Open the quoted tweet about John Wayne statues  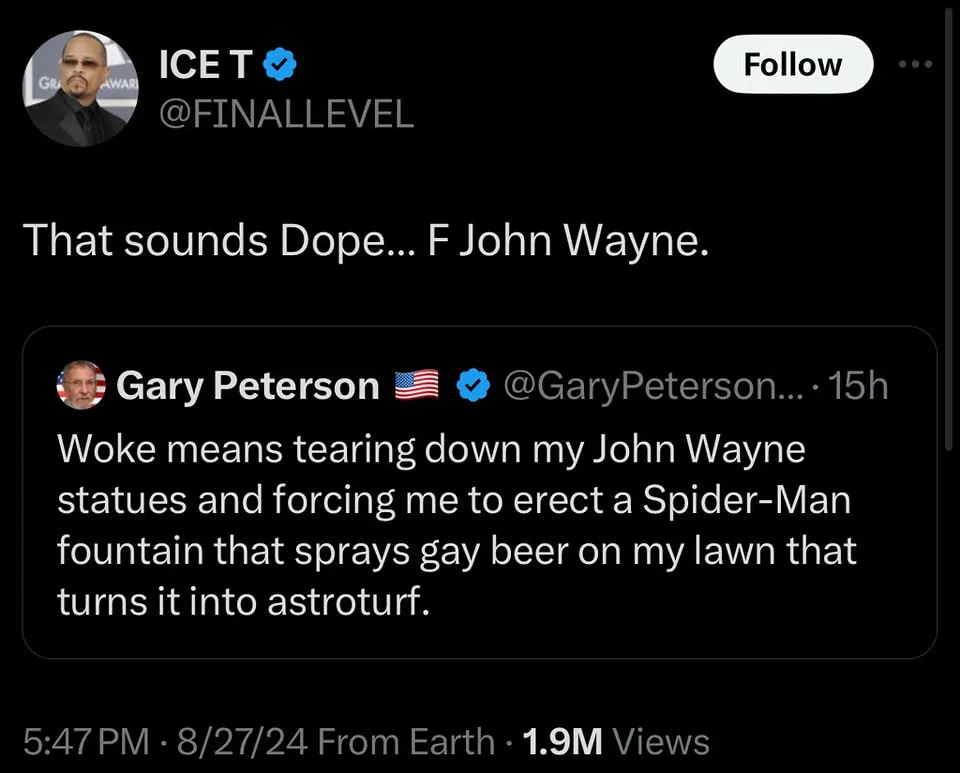[x=479, y=493]
